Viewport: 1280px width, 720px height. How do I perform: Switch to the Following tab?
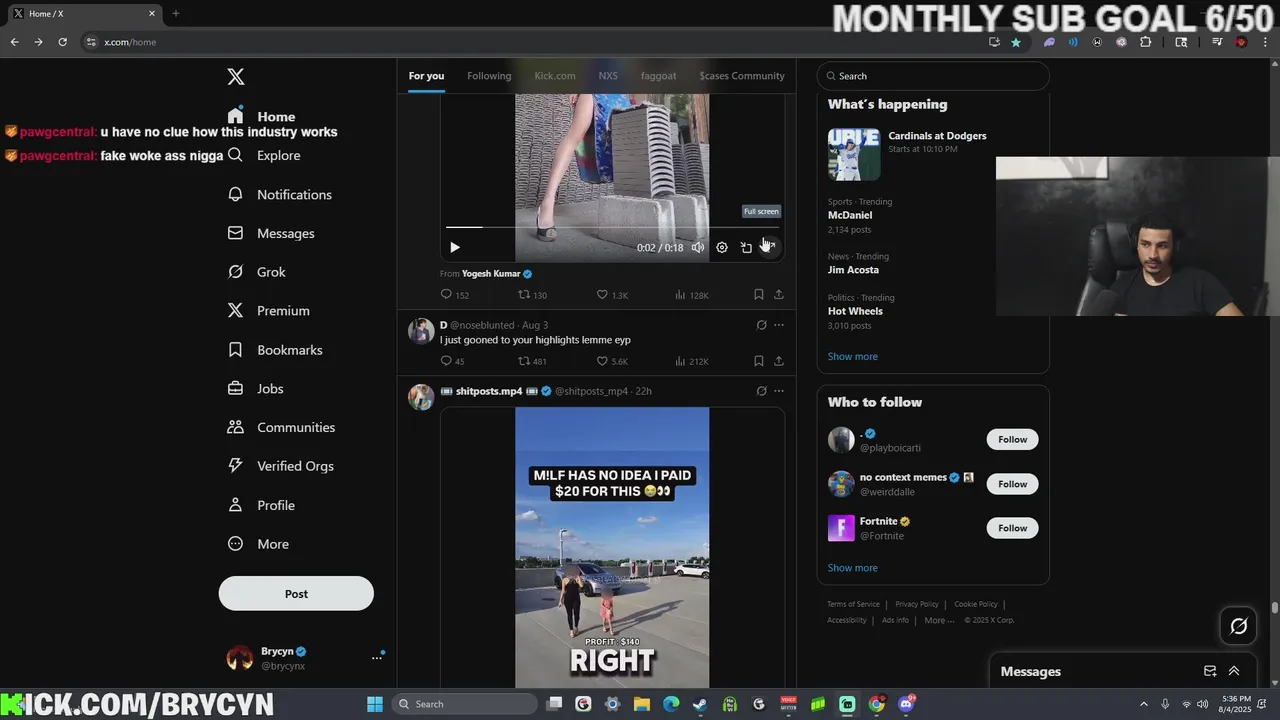(489, 76)
